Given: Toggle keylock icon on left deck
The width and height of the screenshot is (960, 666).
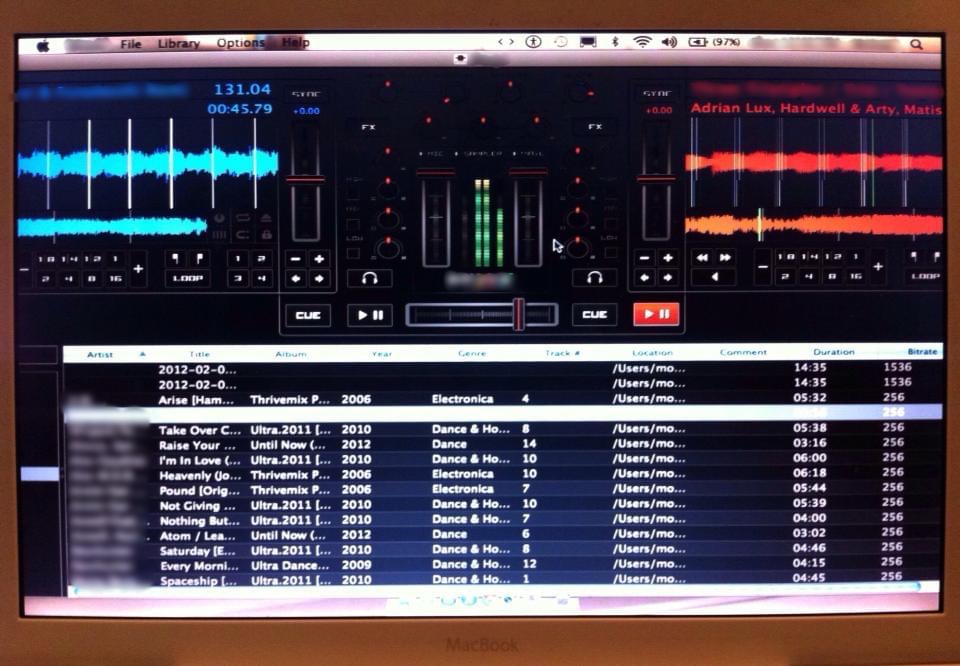Looking at the screenshot, I should pyautogui.click(x=266, y=234).
